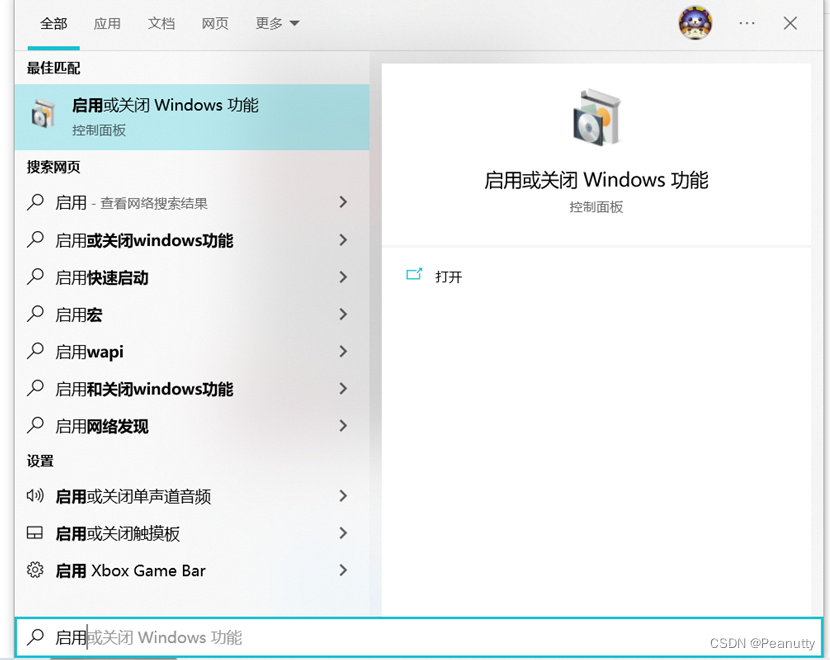The height and width of the screenshot is (660, 830).
Task: Click the touchpad icon beside 启用或关闭触摸板
Action: click(35, 532)
